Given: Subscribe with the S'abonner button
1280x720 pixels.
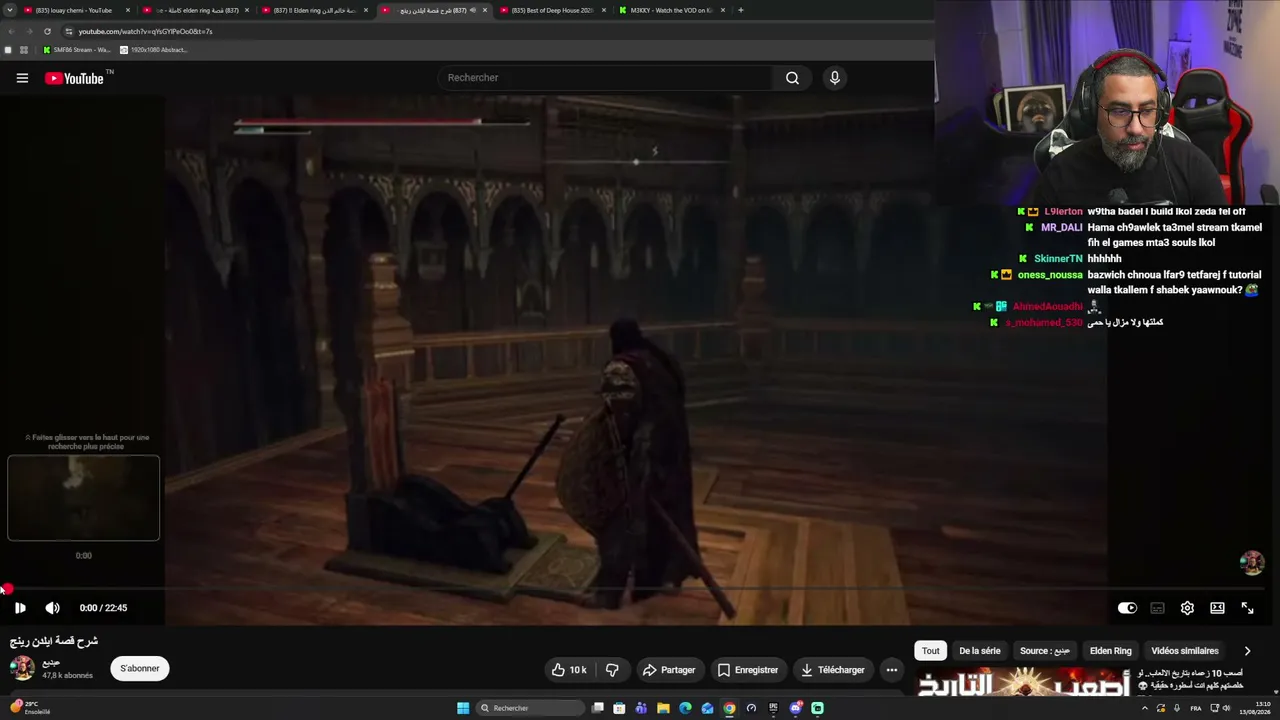Looking at the screenshot, I should tap(140, 668).
